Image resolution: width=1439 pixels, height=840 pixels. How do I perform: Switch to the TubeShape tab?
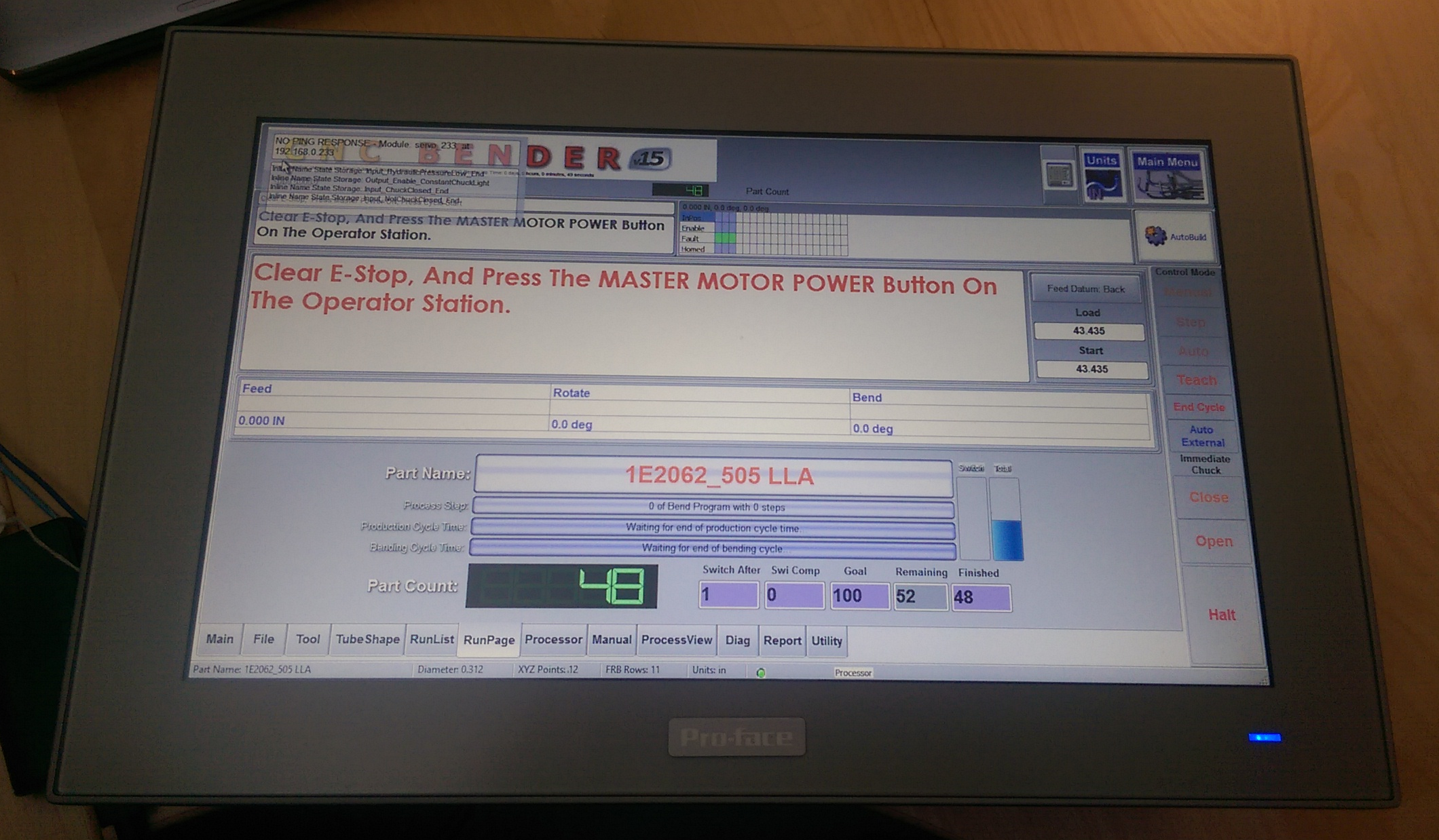pos(367,639)
